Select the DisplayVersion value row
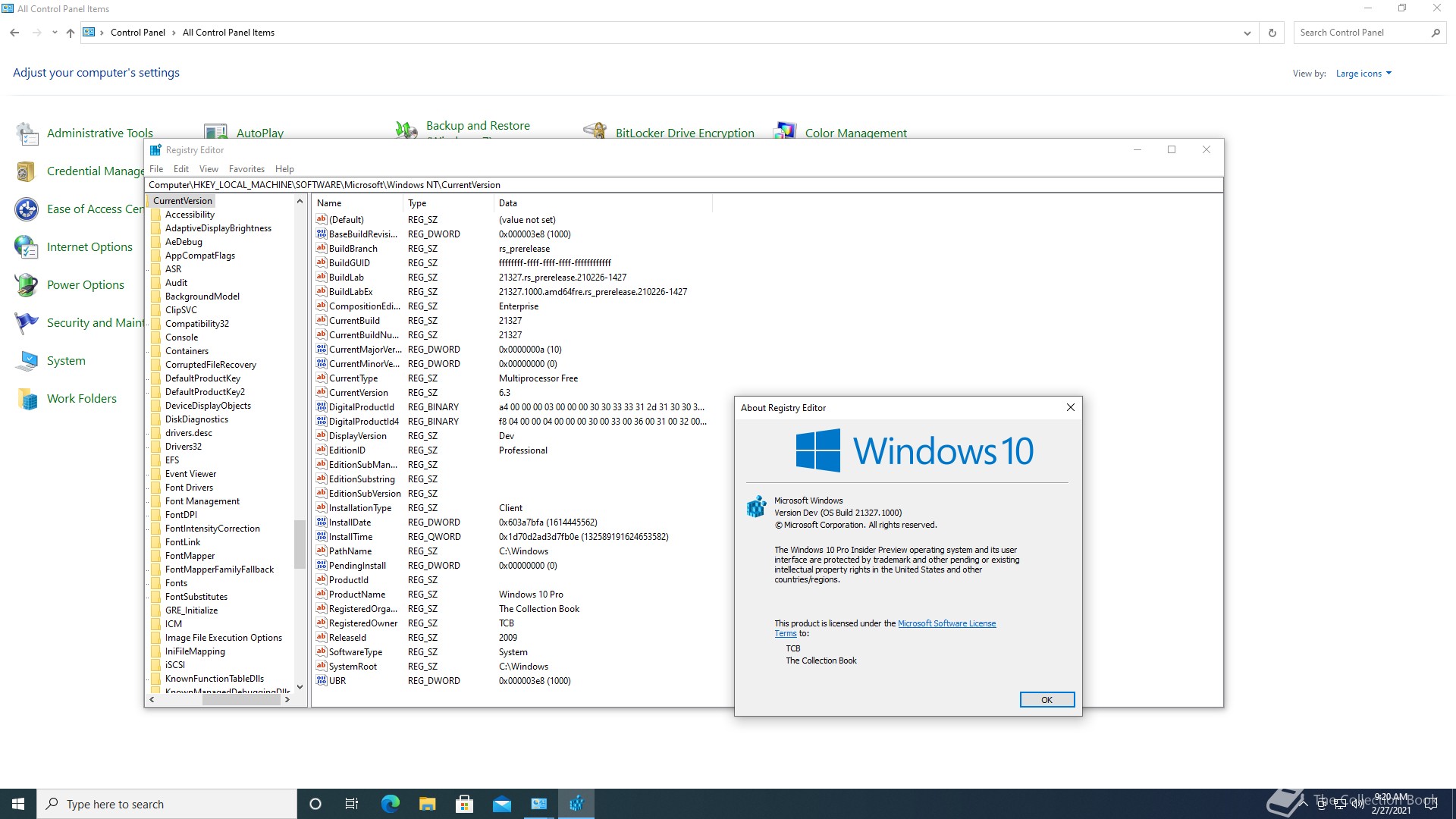The width and height of the screenshot is (1456, 819). point(512,436)
